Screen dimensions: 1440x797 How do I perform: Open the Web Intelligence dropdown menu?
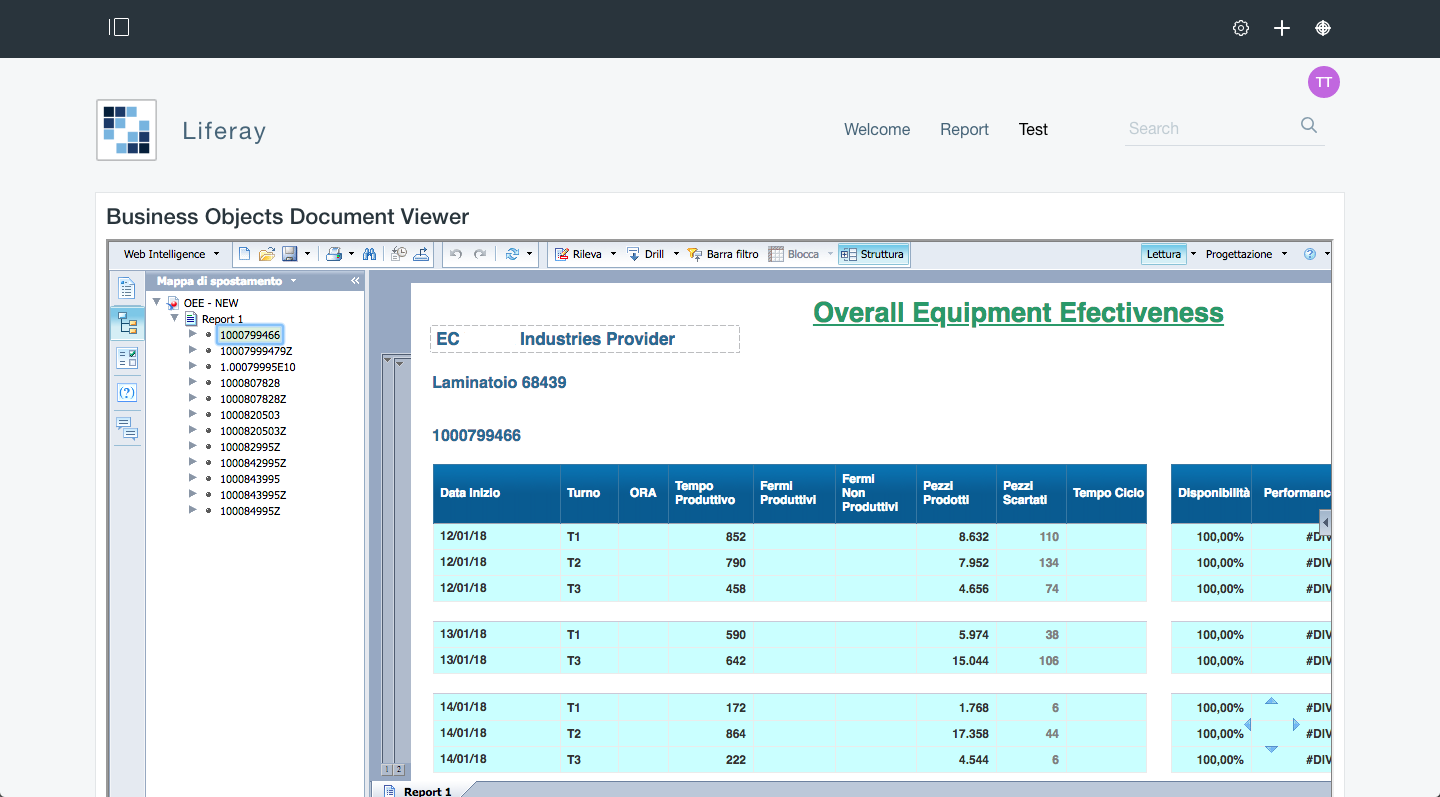(164, 254)
